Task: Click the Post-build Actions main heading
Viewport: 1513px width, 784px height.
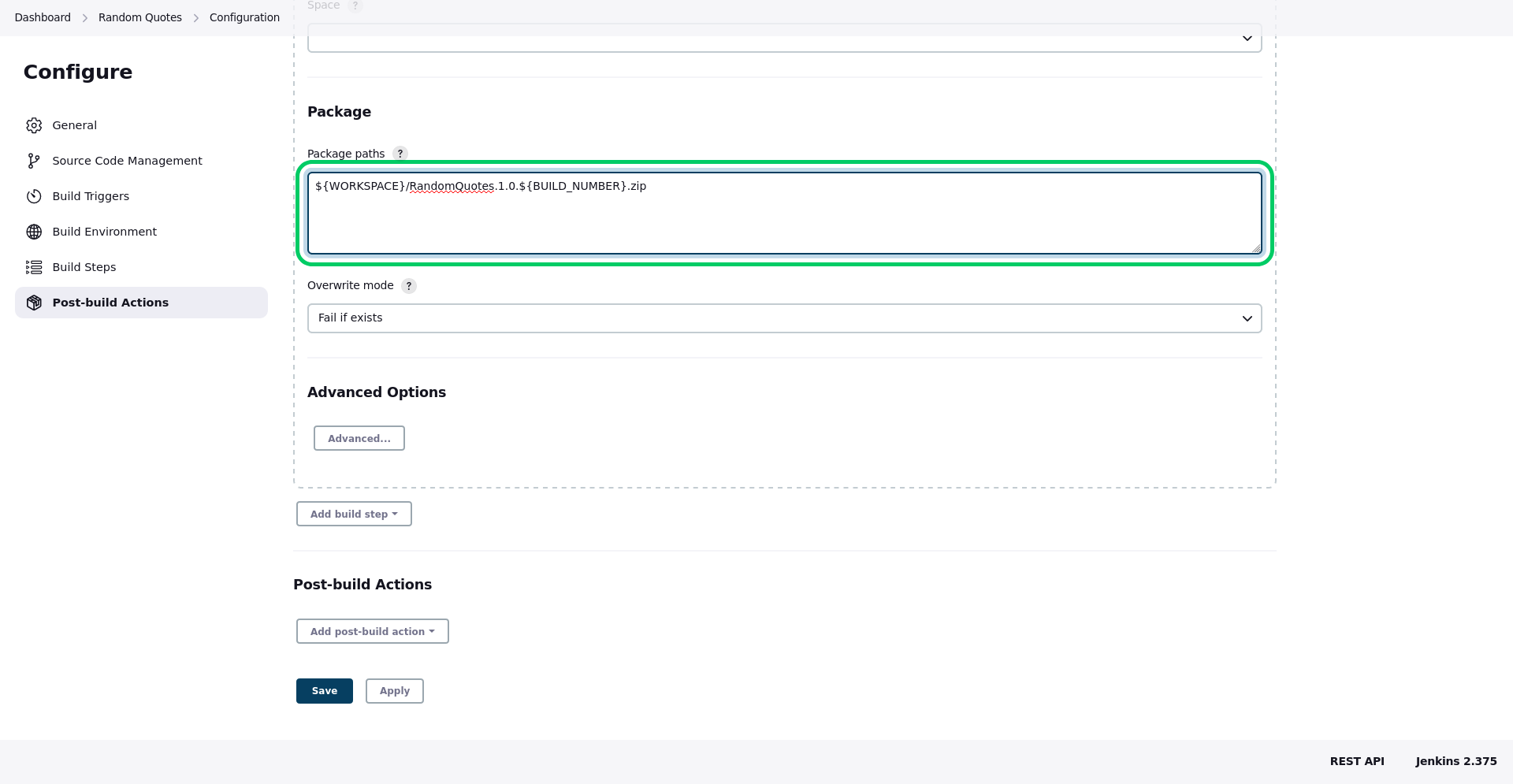Action: click(362, 585)
